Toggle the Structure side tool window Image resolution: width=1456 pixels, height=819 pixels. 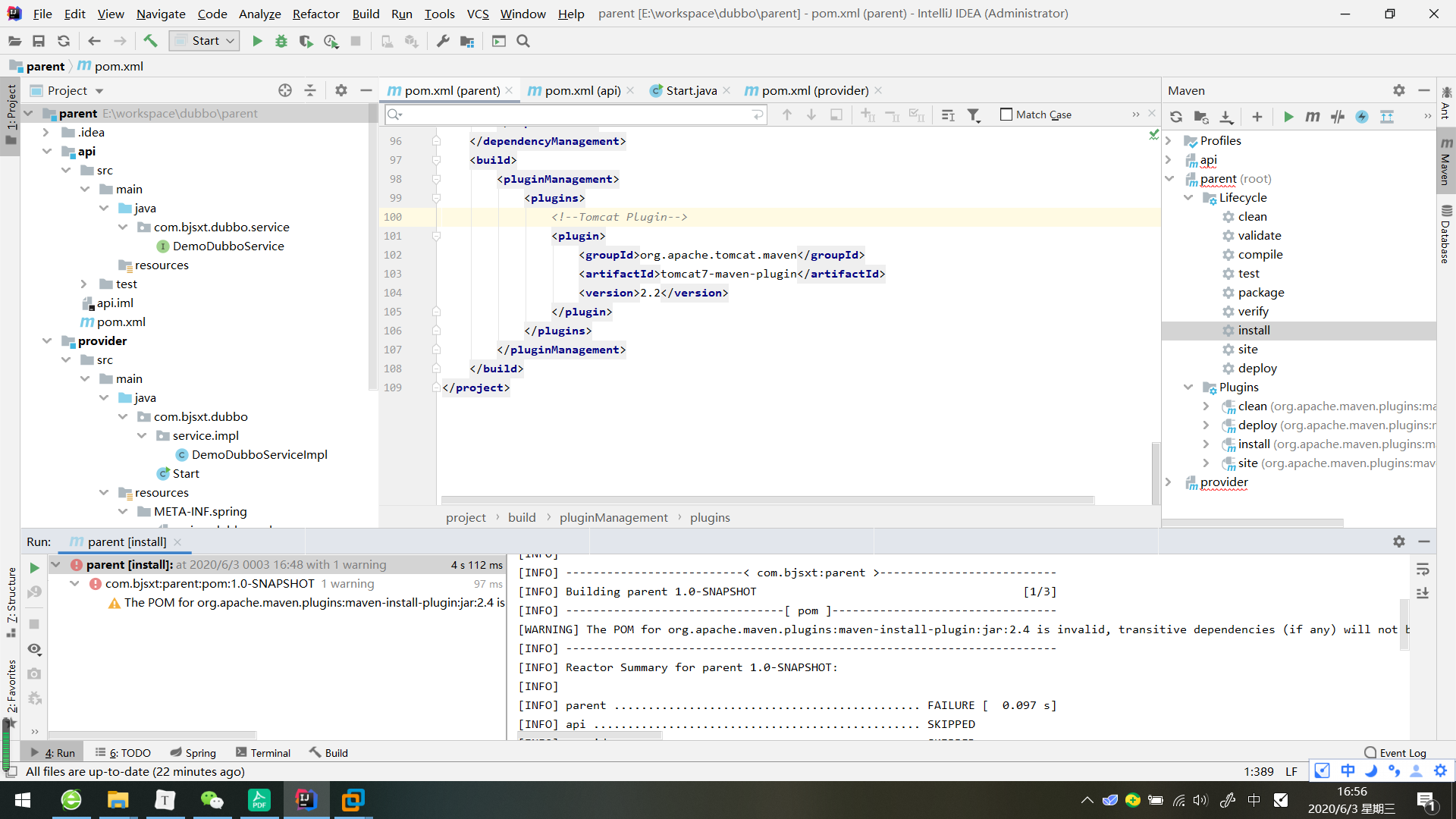[x=11, y=601]
